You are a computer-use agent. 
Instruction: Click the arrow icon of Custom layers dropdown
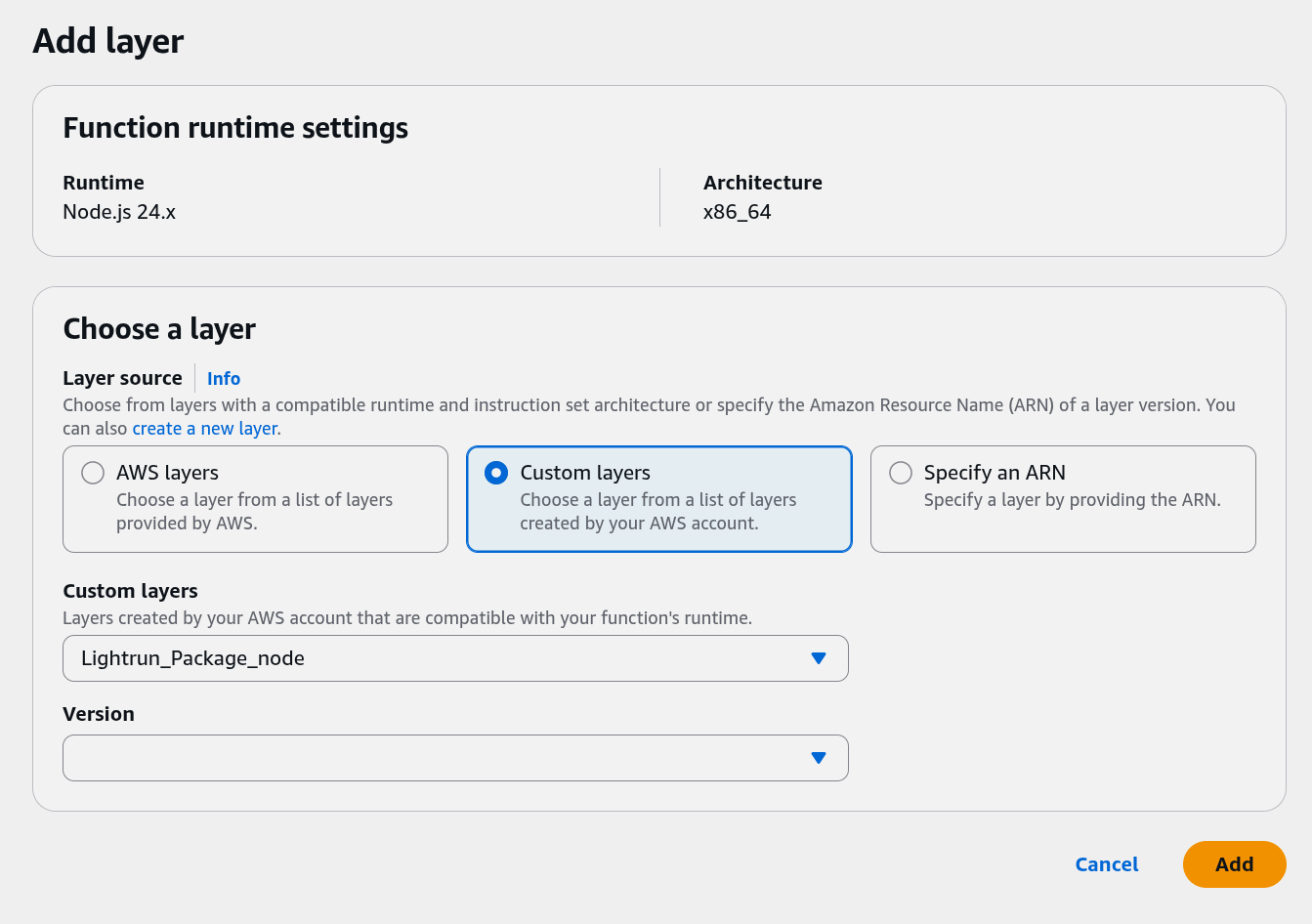tap(819, 658)
